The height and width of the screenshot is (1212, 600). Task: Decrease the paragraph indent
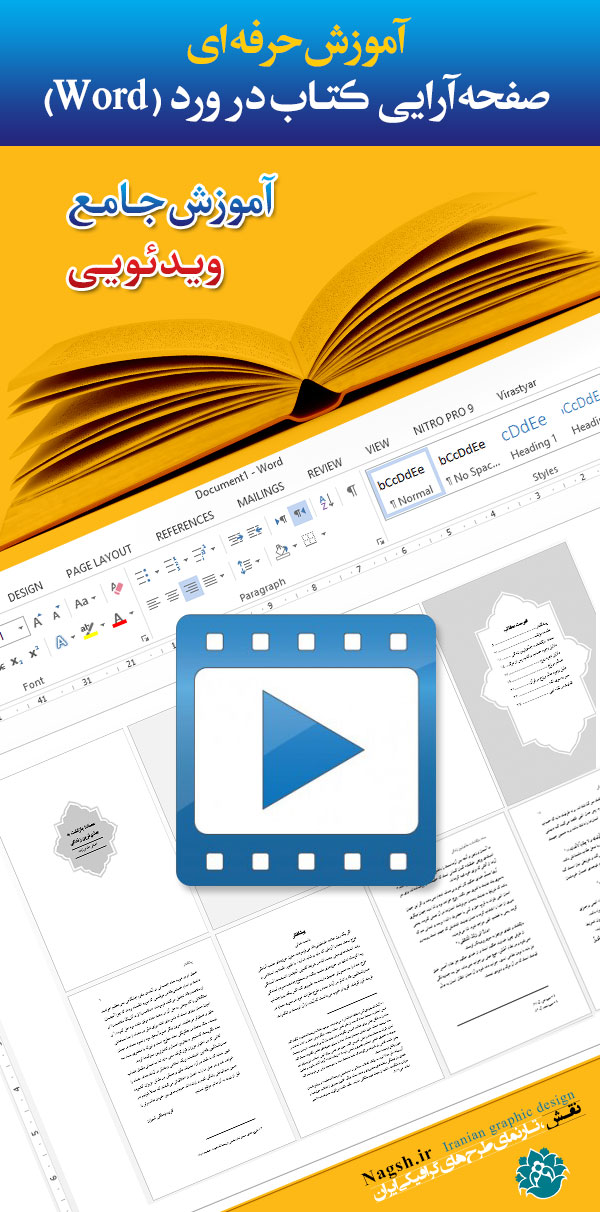click(x=235, y=537)
